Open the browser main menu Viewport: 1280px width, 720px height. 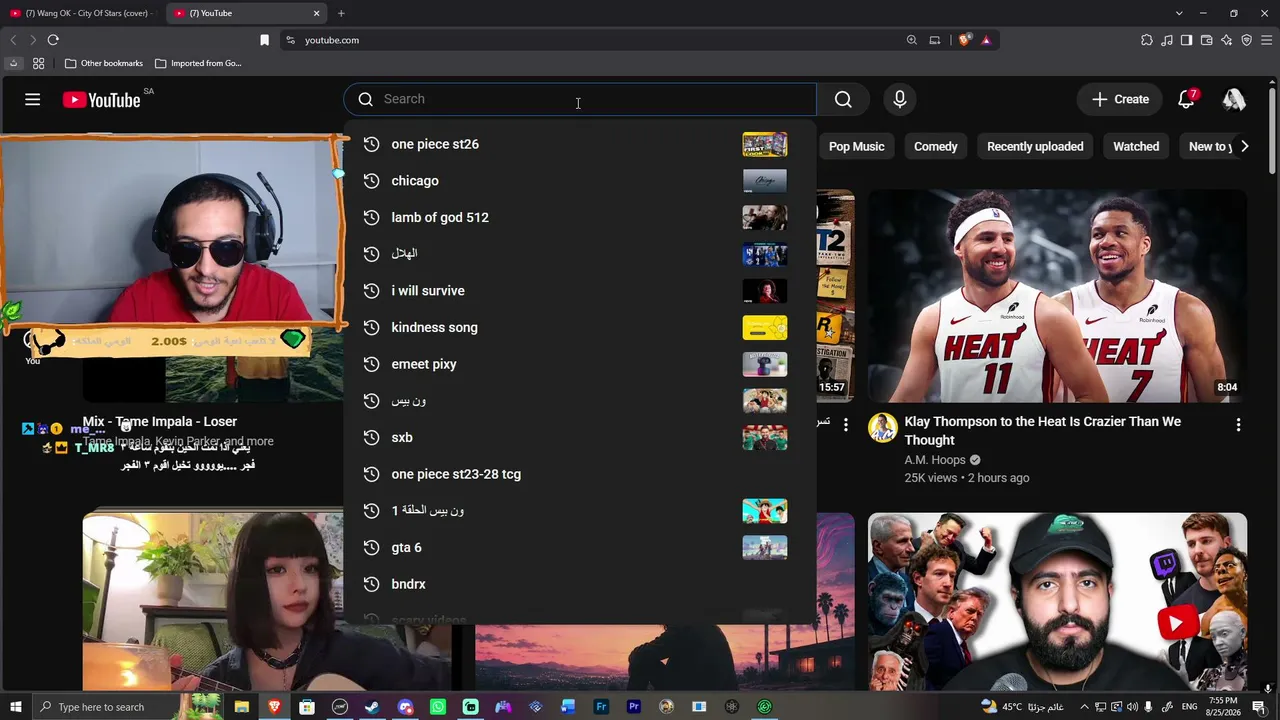(x=1266, y=40)
